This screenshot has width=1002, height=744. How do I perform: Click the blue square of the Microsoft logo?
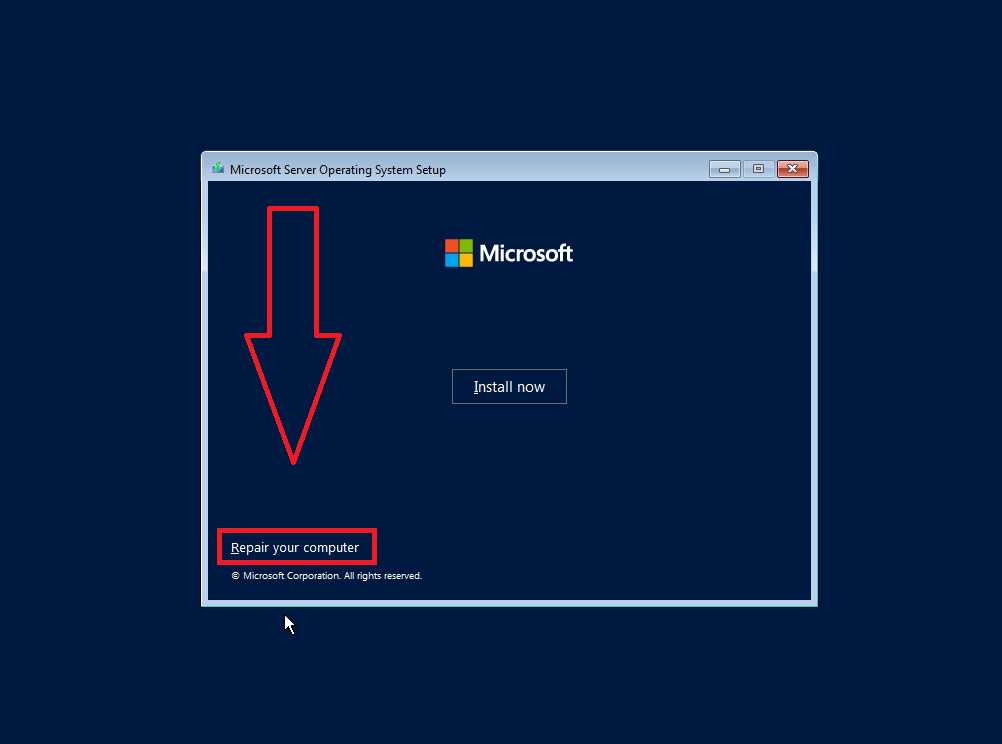tap(451, 260)
